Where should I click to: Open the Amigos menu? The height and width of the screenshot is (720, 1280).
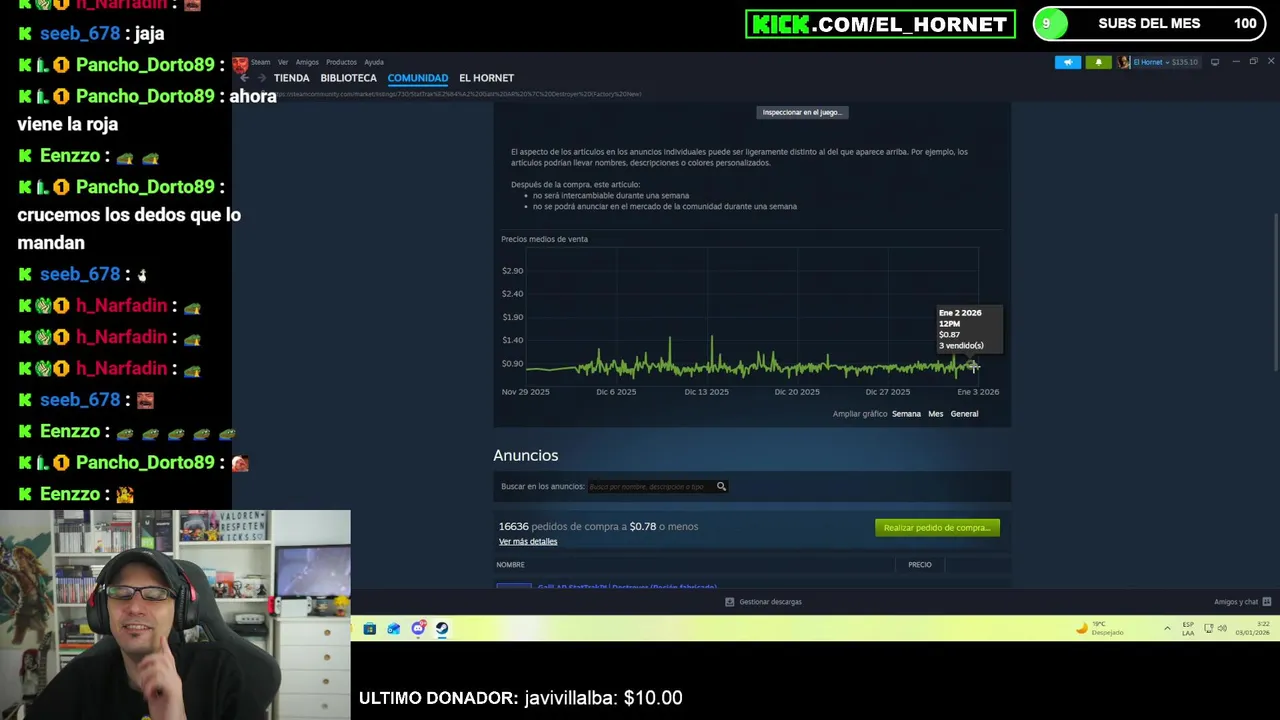[x=307, y=62]
